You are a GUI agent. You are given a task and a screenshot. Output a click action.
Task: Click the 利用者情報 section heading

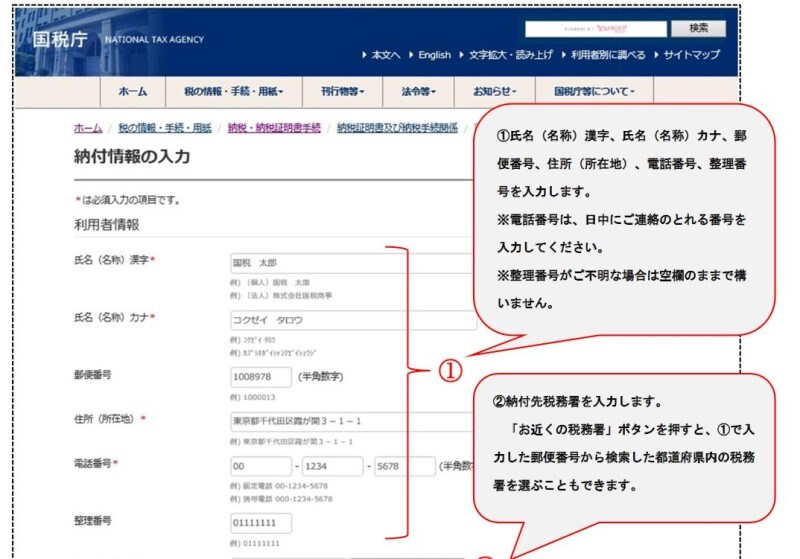[107, 225]
